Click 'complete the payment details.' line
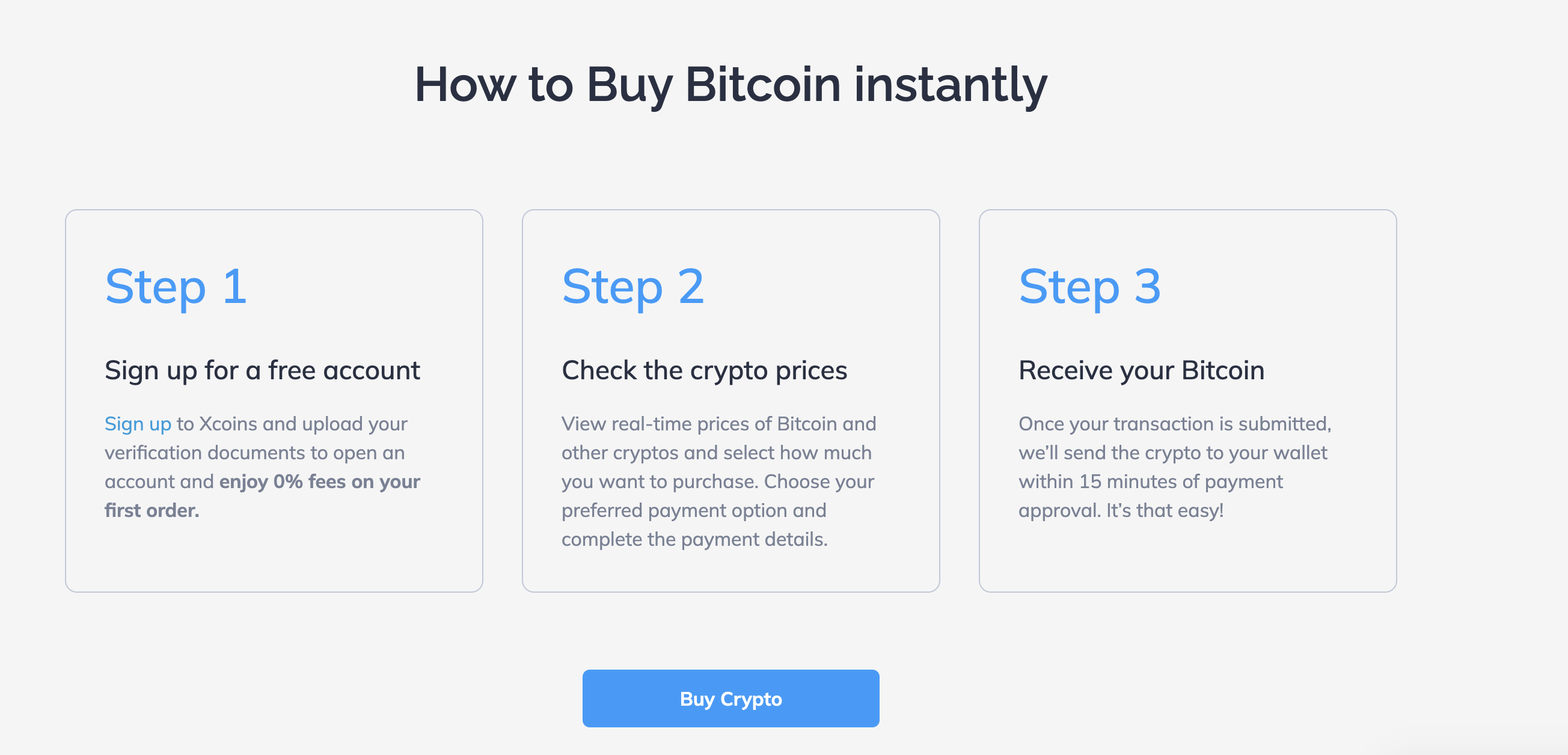The image size is (1568, 755). 694,540
